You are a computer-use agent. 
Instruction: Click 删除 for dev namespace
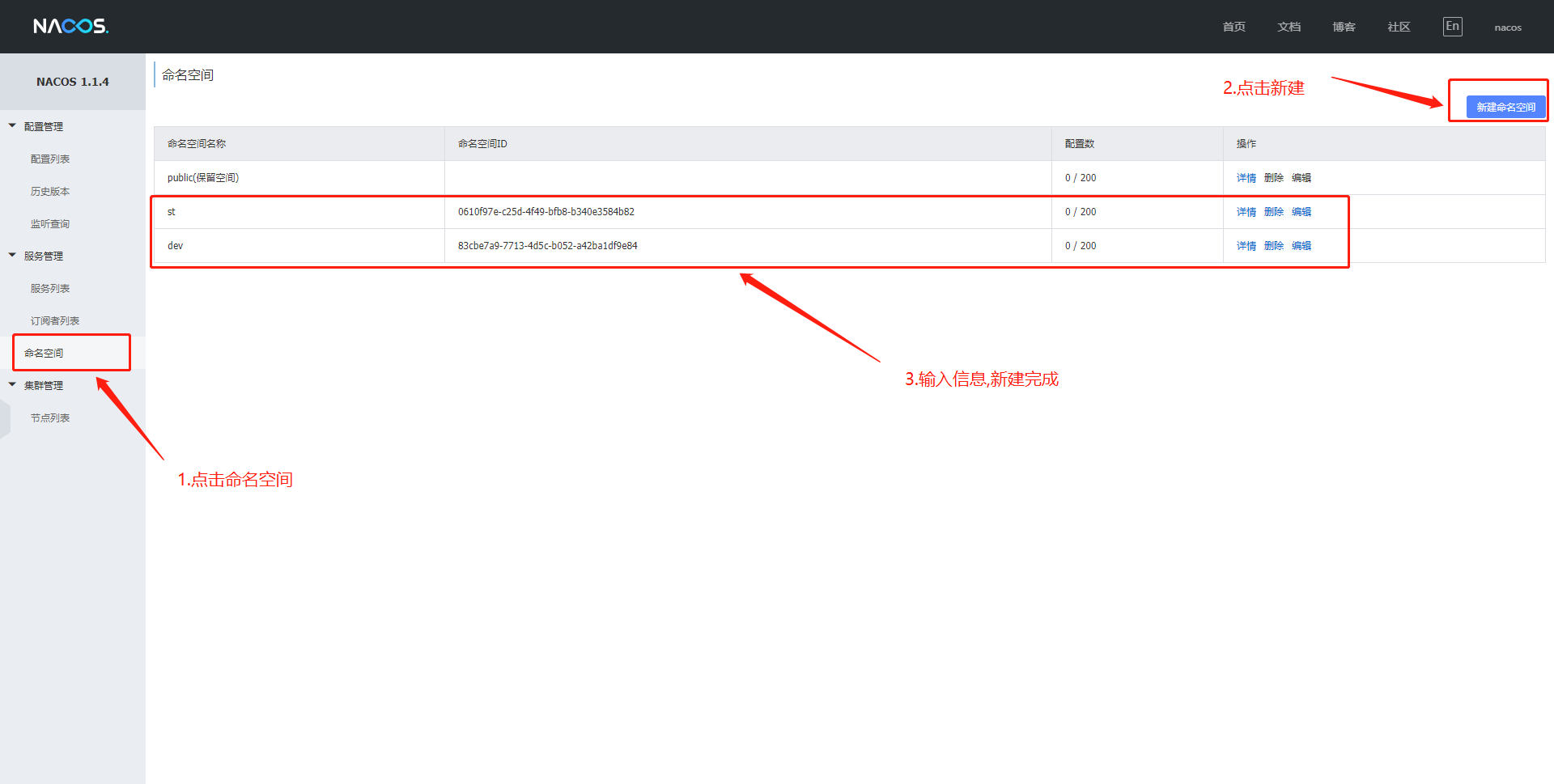(1274, 246)
